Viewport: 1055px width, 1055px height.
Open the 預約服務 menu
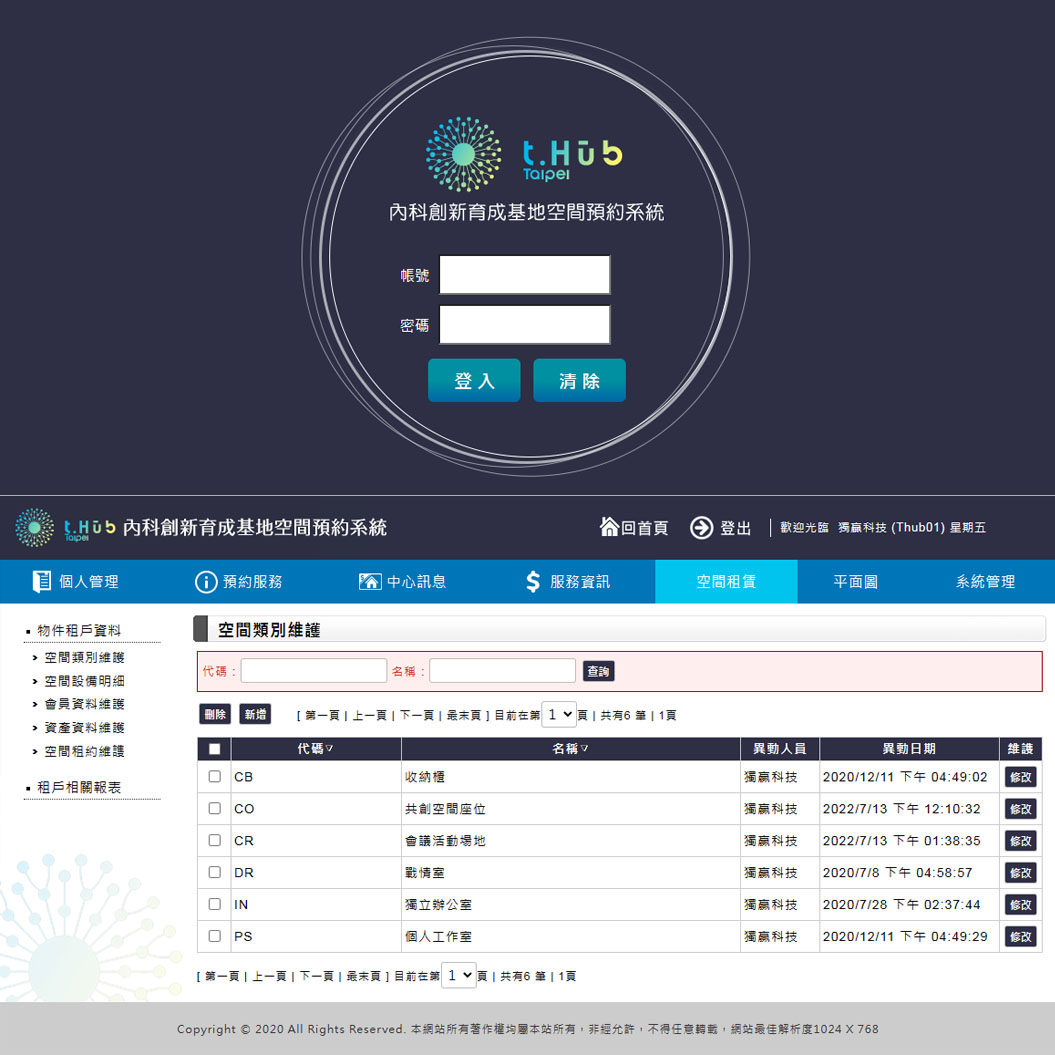pos(239,581)
